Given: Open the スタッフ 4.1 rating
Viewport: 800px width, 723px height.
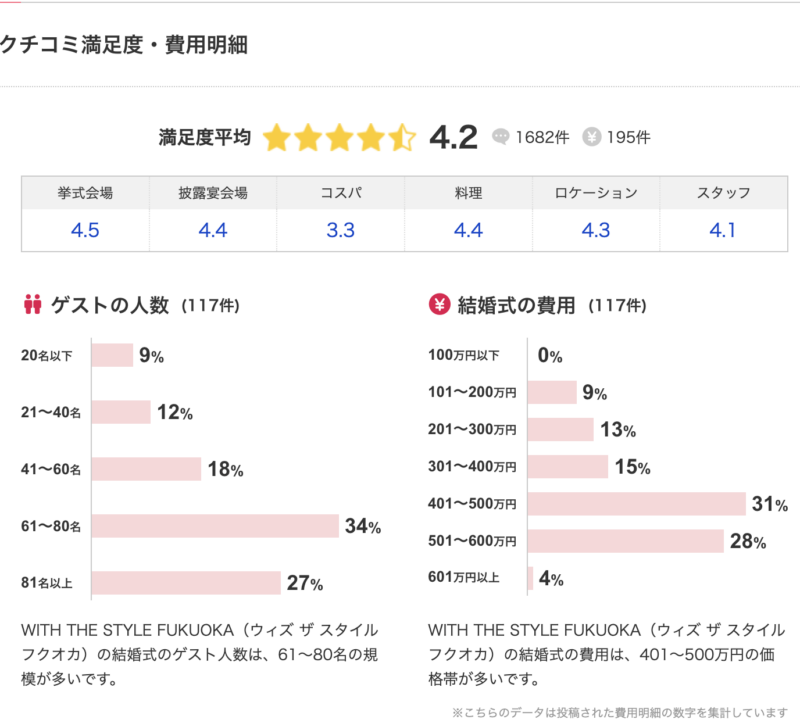Looking at the screenshot, I should click(x=722, y=231).
